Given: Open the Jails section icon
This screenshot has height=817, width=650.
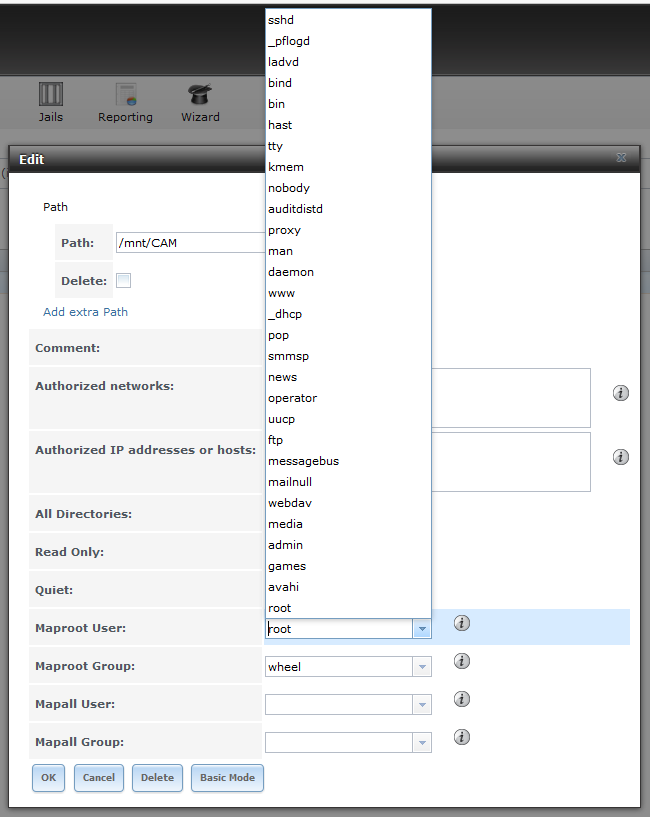Looking at the screenshot, I should pyautogui.click(x=51, y=95).
